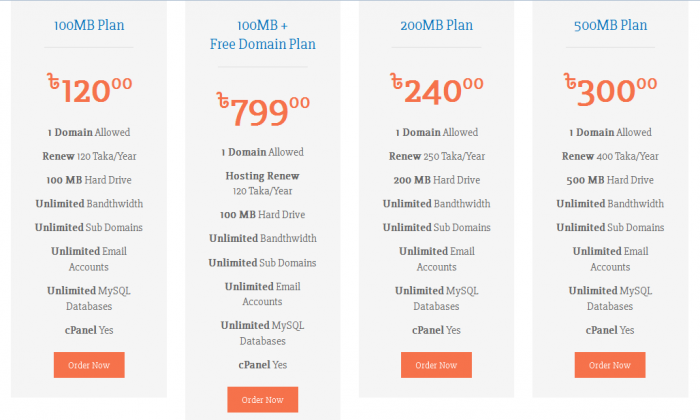Click "Unlimited MySQL Databases" in the 500MB Plan

(610, 298)
